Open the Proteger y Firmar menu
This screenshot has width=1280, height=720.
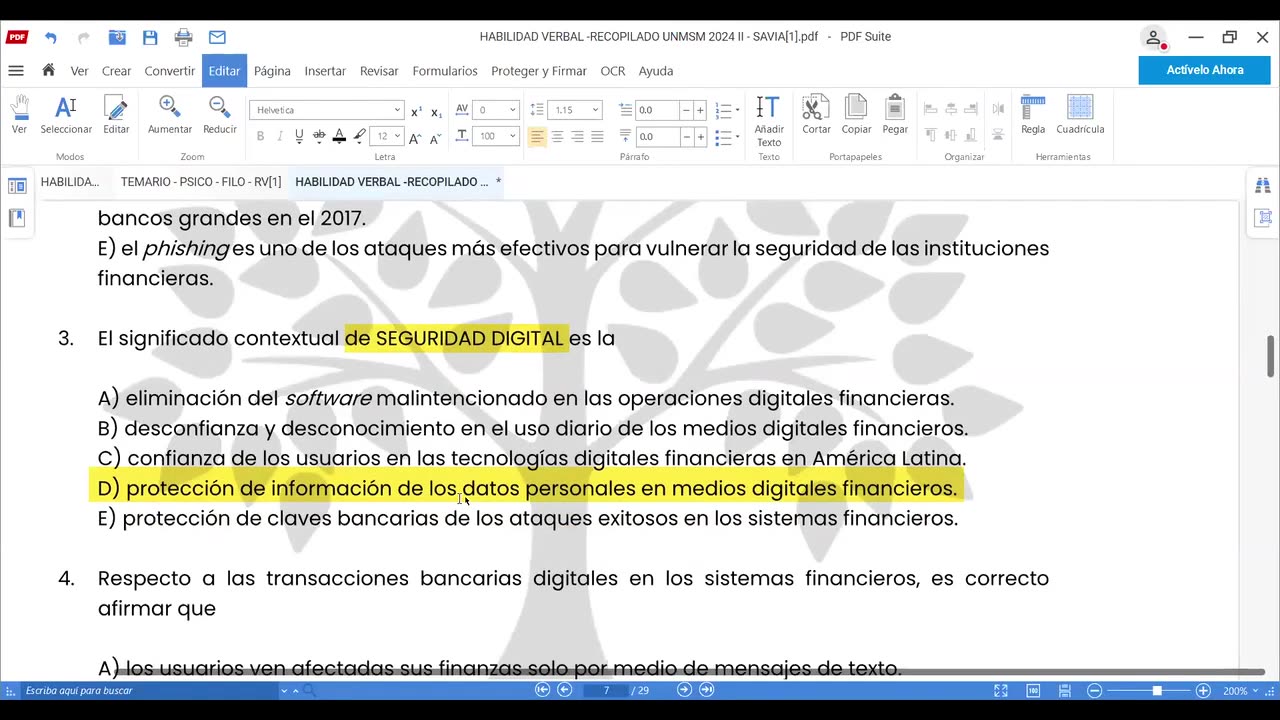[x=539, y=71]
